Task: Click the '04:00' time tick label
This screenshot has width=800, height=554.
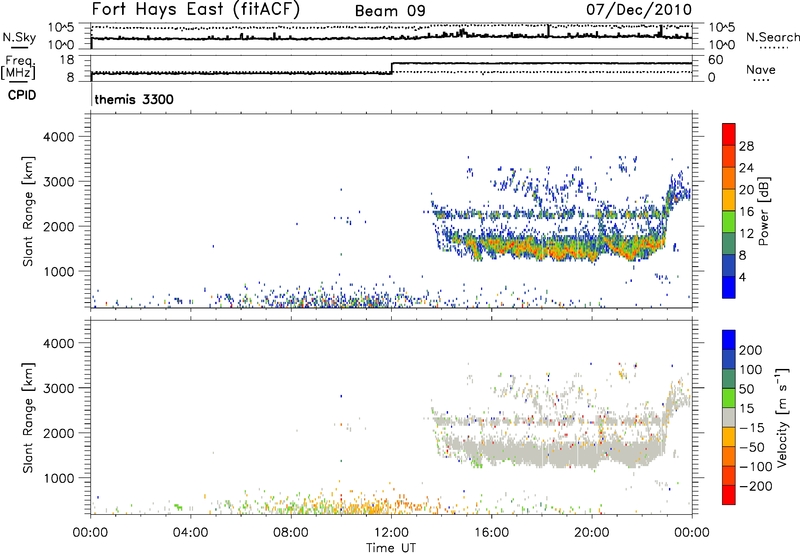Action: tap(191, 533)
